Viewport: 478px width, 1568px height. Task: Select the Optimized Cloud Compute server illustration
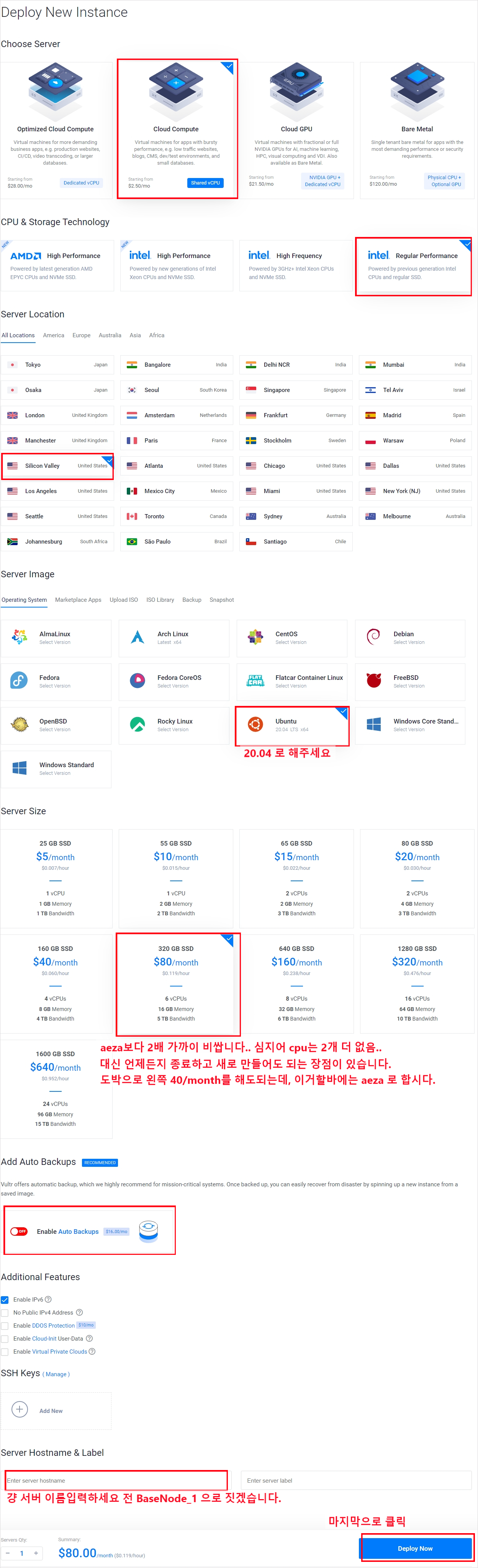coord(56,91)
